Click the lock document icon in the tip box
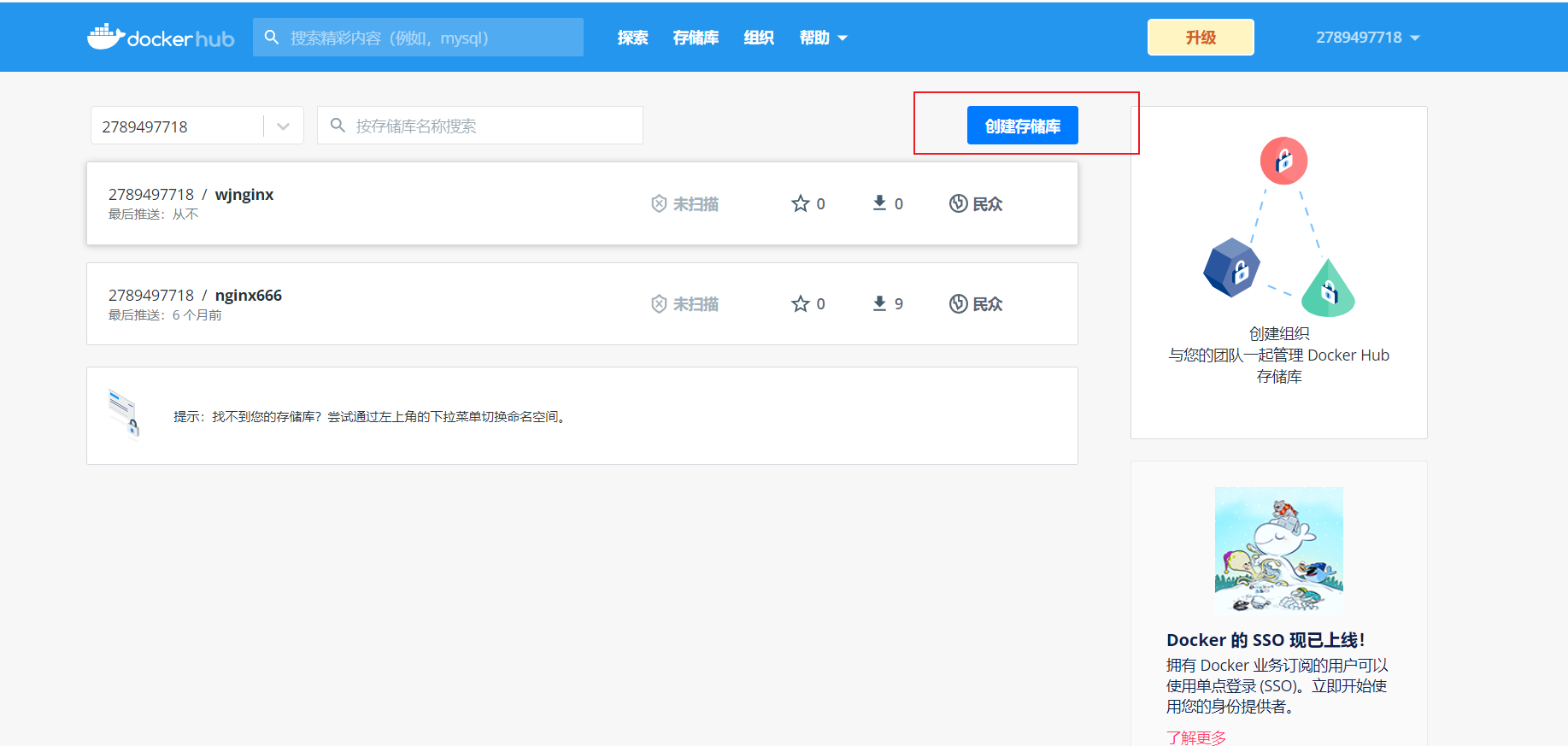 [124, 413]
